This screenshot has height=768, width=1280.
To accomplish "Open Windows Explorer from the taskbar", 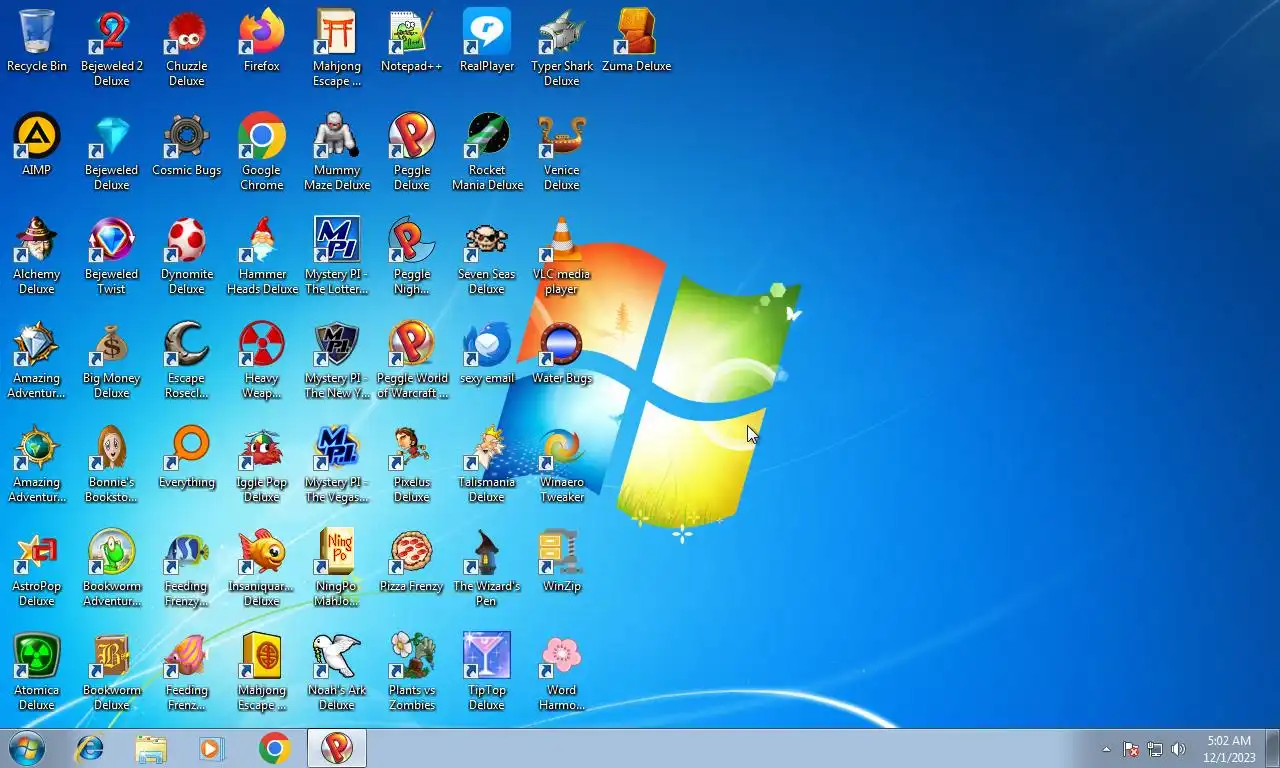I will click(x=151, y=748).
